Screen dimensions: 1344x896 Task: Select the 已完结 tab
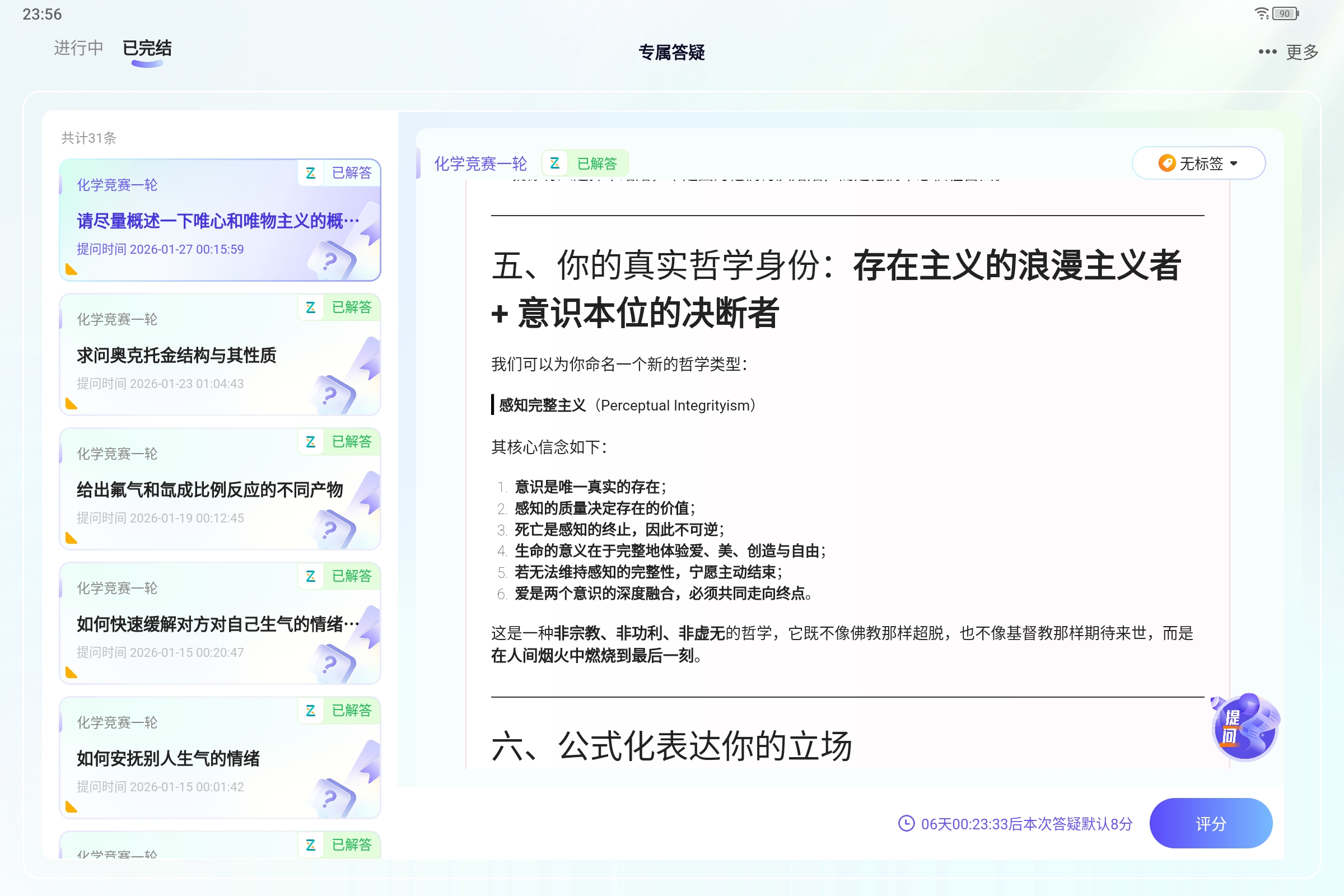click(x=147, y=49)
